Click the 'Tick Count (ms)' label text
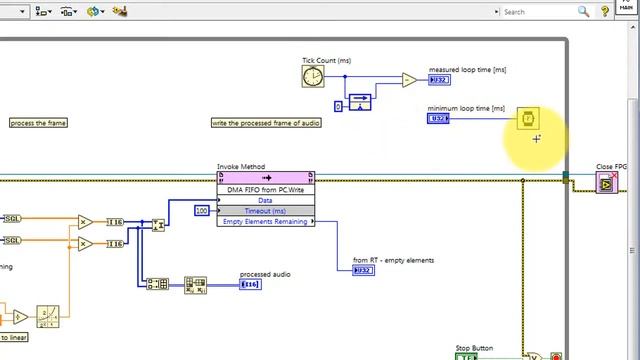The width and height of the screenshot is (640, 360). coord(327,60)
